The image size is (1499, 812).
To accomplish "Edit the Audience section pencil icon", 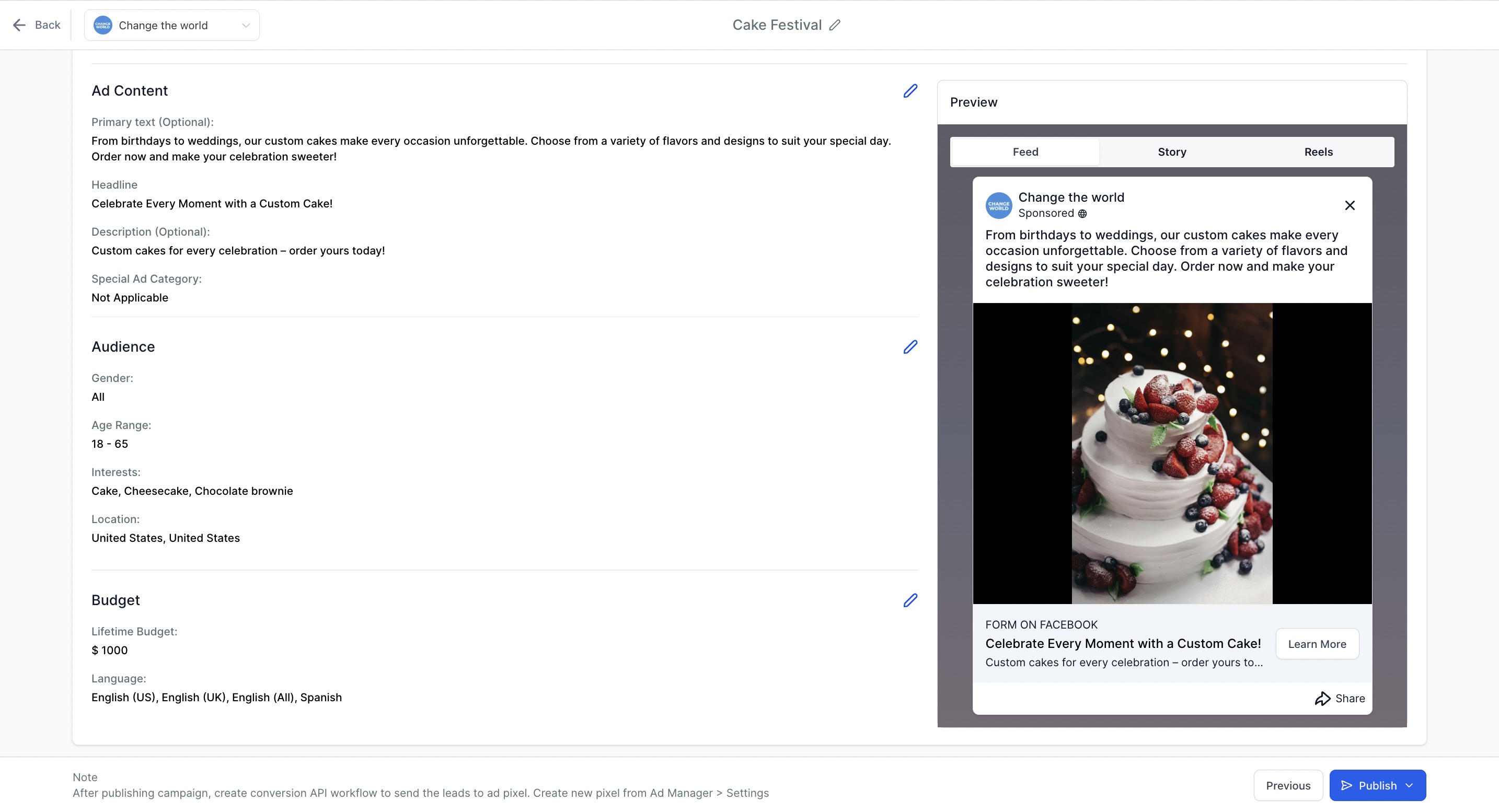I will tap(910, 346).
